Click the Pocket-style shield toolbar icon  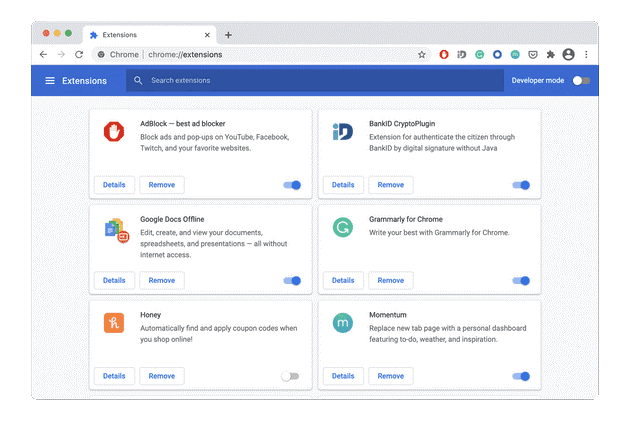tap(533, 54)
